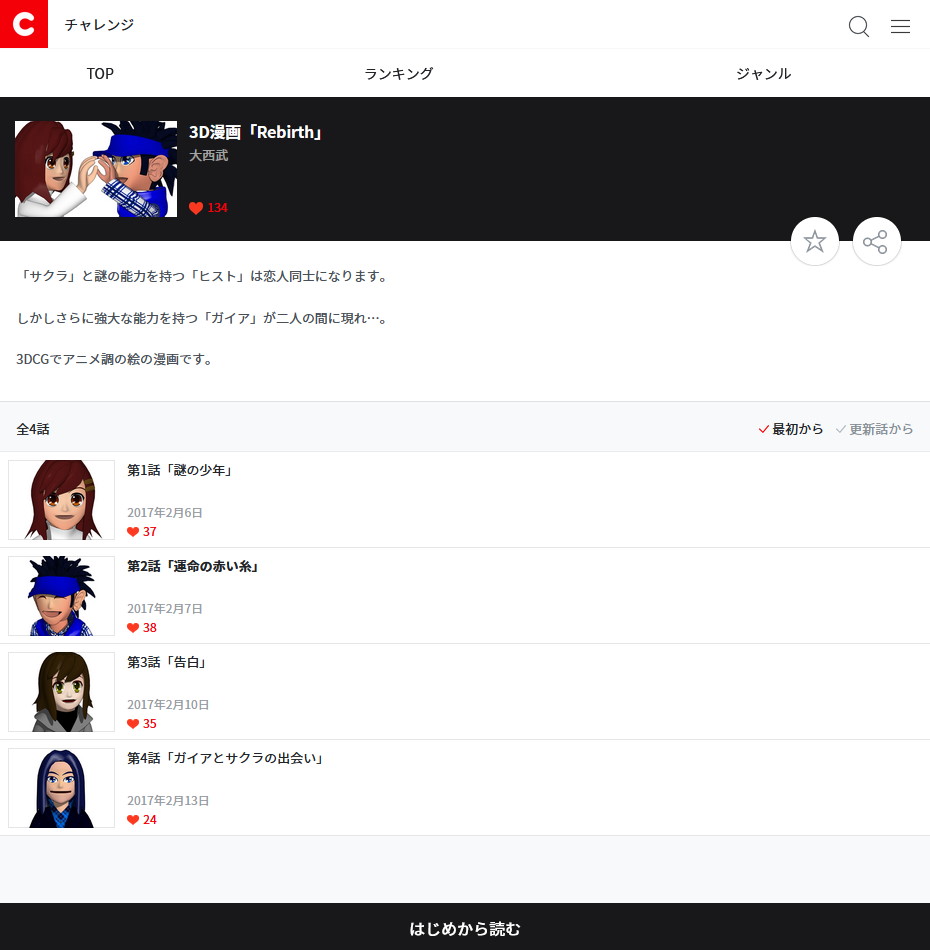The height and width of the screenshot is (950, 930).
Task: Sort episodes by 最初から
Action: (x=791, y=429)
